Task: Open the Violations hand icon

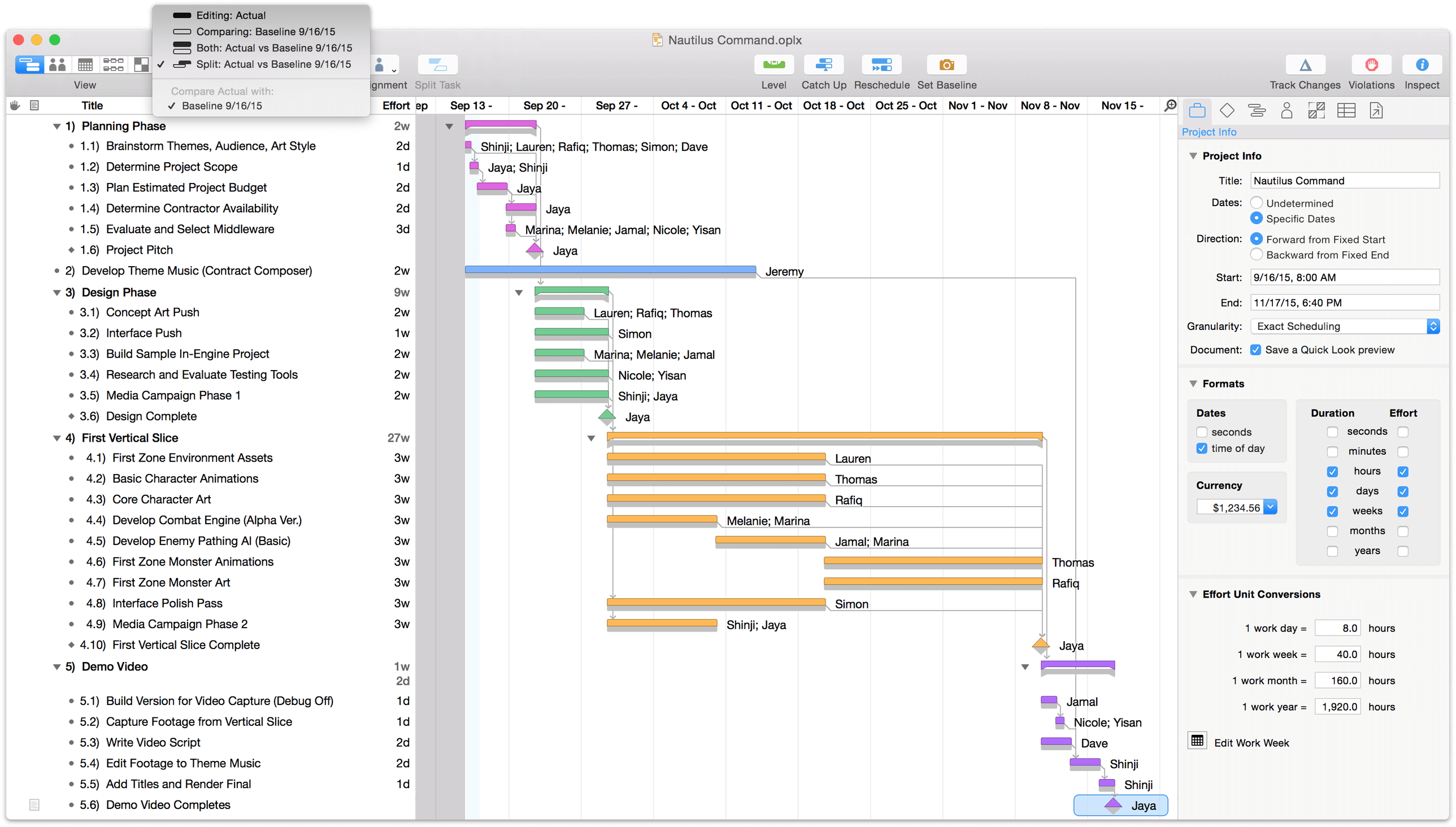Action: pos(1371,65)
